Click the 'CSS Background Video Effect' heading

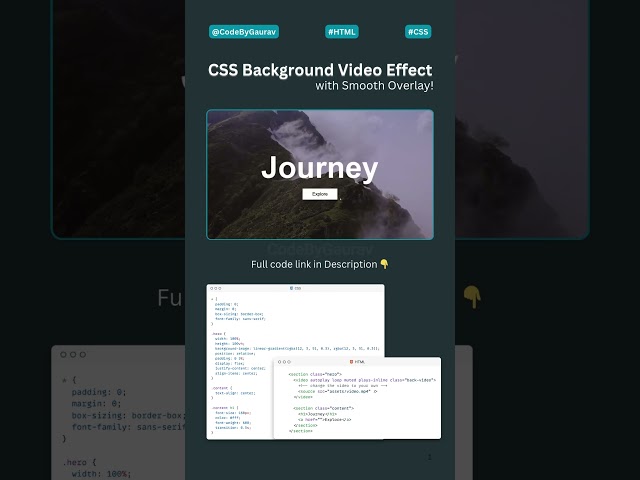[x=320, y=70]
